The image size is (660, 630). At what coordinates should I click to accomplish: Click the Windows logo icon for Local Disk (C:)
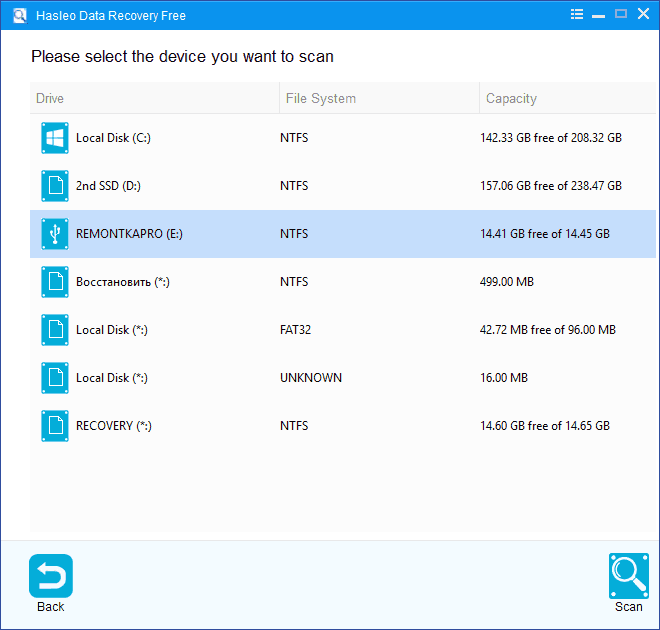point(55,138)
